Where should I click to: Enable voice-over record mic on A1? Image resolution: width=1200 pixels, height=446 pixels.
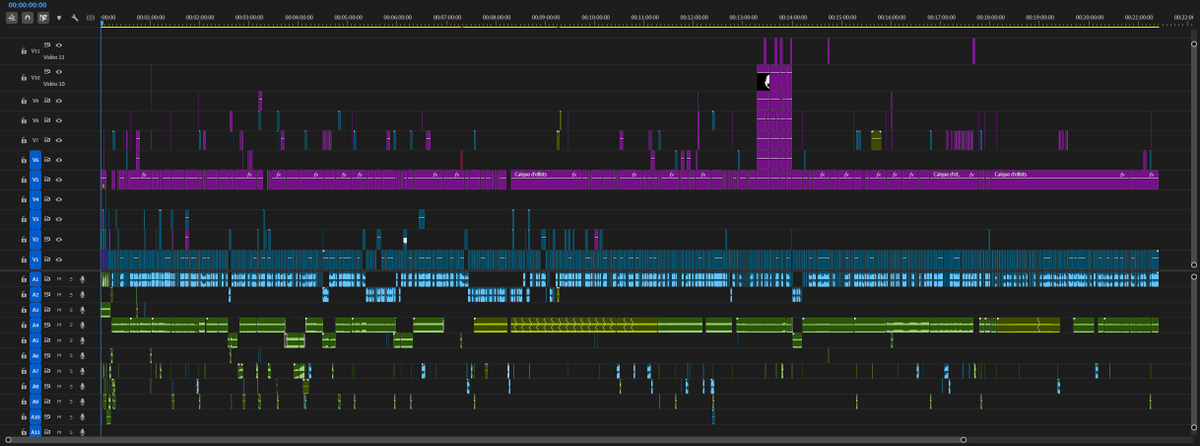[83, 280]
